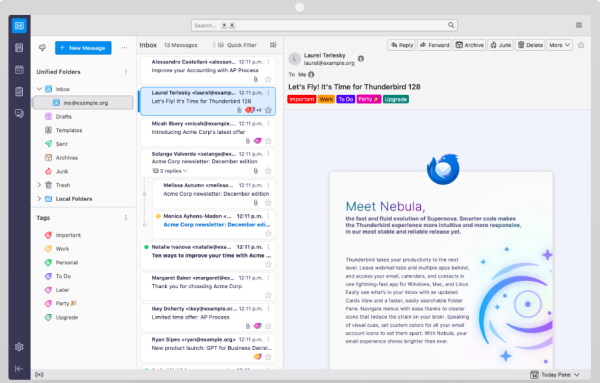
Task: Star Ryan Sipes' message
Action: pos(268,357)
